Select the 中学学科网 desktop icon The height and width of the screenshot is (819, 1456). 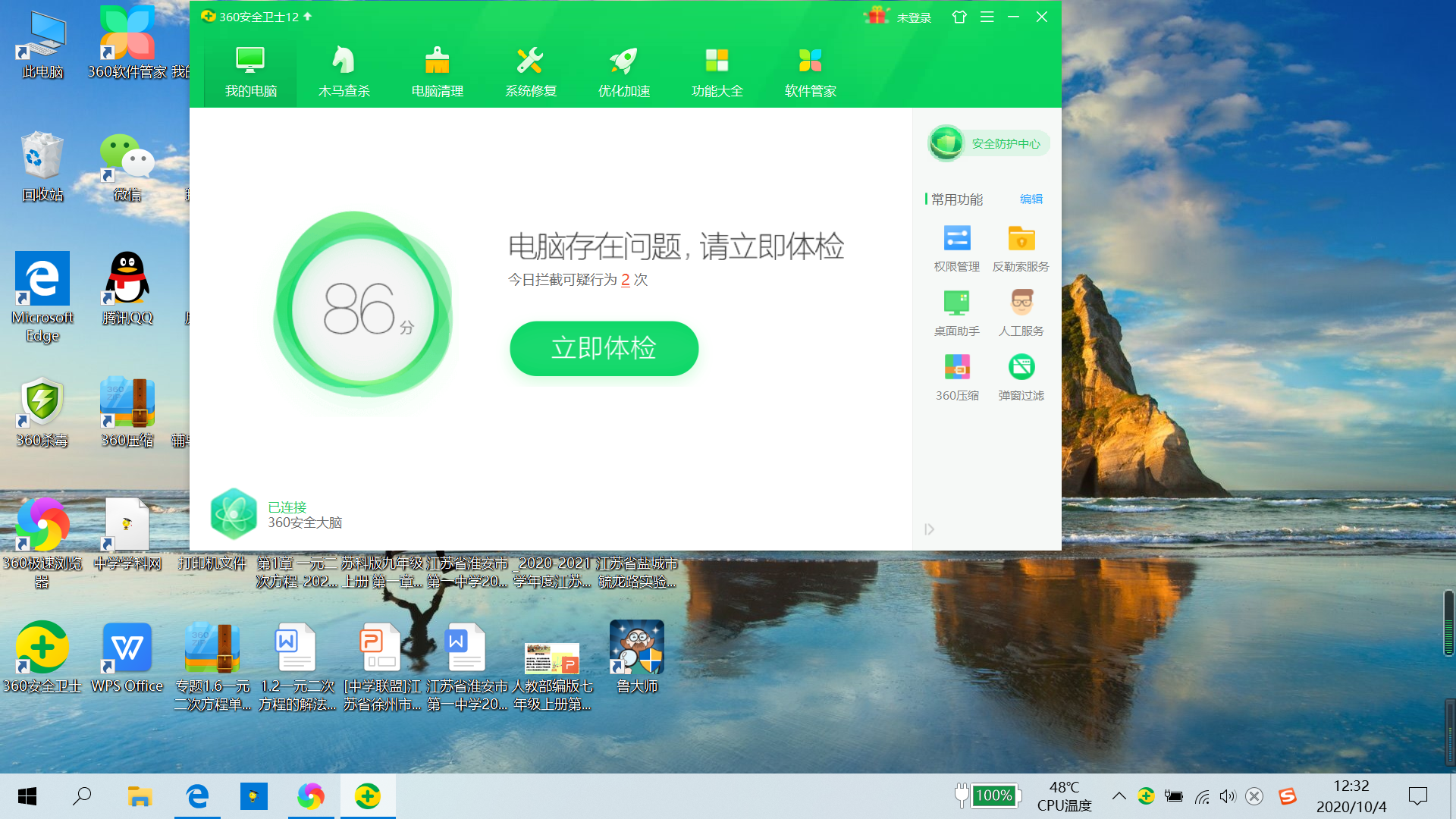127,534
